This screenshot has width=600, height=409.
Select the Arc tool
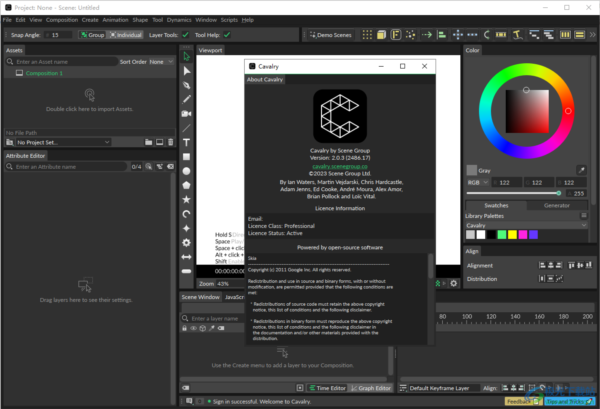pos(186,214)
